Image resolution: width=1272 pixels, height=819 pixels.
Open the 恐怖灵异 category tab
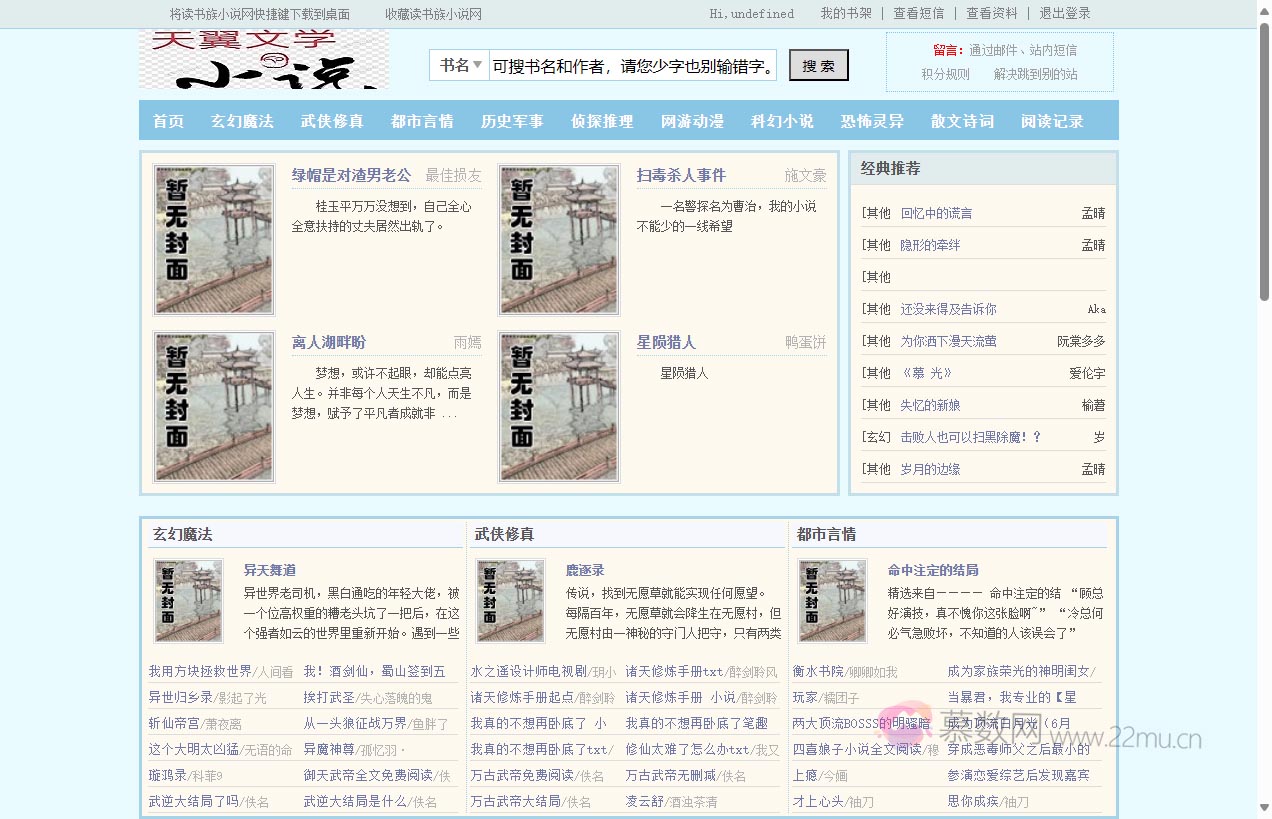[871, 120]
